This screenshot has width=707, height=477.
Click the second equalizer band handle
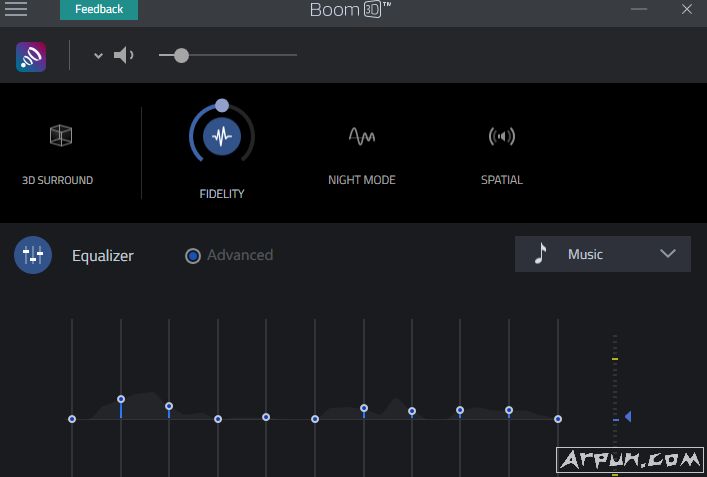coord(121,399)
